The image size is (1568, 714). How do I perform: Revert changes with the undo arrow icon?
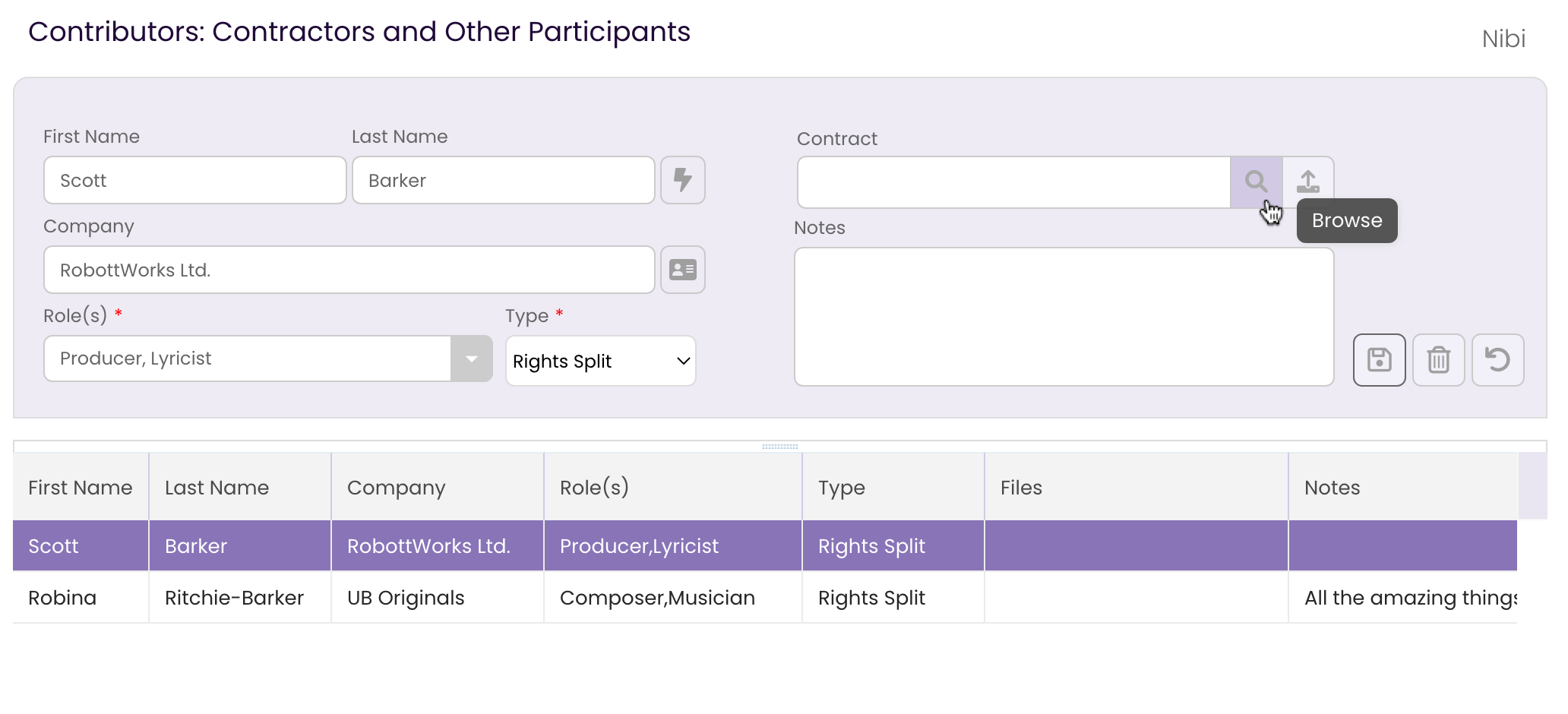(1497, 359)
